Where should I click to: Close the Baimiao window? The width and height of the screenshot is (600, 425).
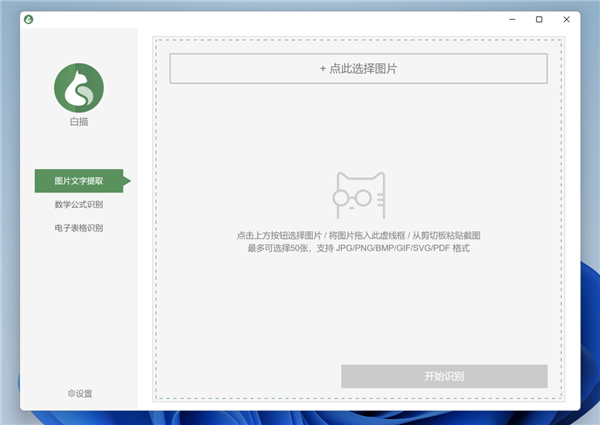point(567,19)
